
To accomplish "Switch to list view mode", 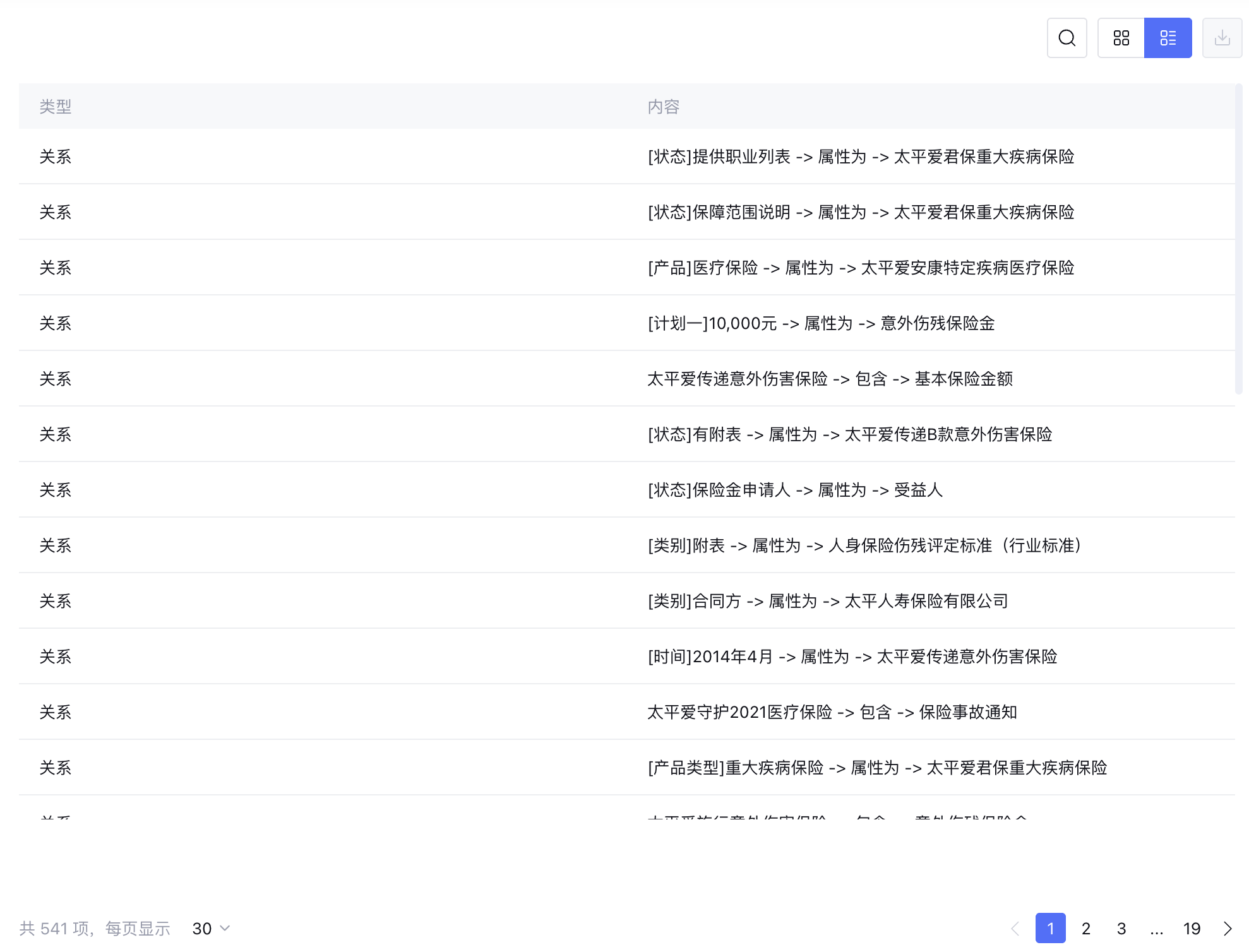I will coord(1168,38).
